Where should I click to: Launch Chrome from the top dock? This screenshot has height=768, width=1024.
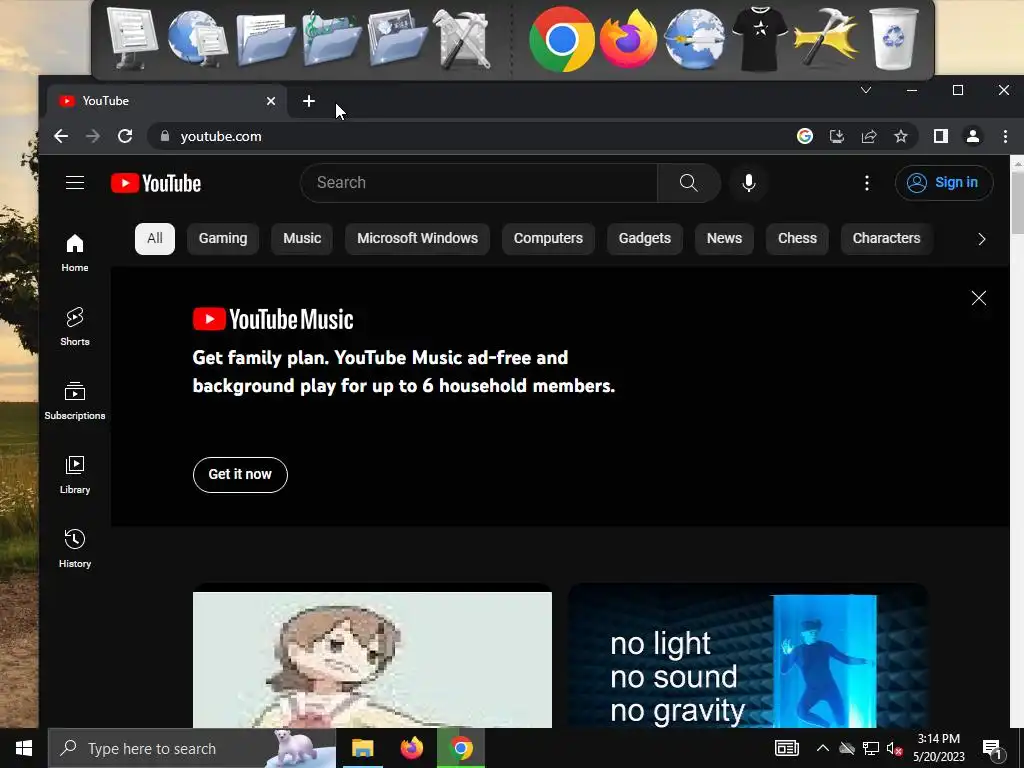[562, 39]
